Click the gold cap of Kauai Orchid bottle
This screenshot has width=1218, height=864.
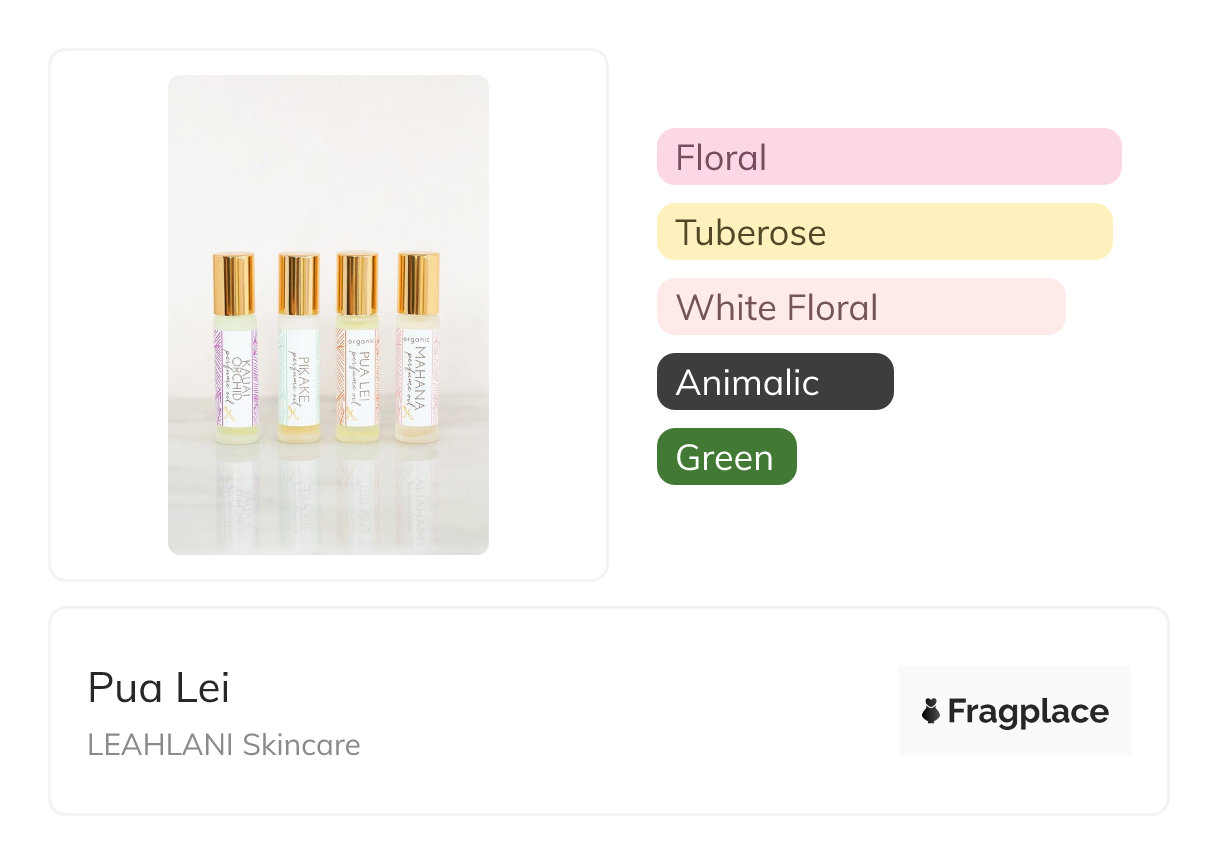(234, 283)
